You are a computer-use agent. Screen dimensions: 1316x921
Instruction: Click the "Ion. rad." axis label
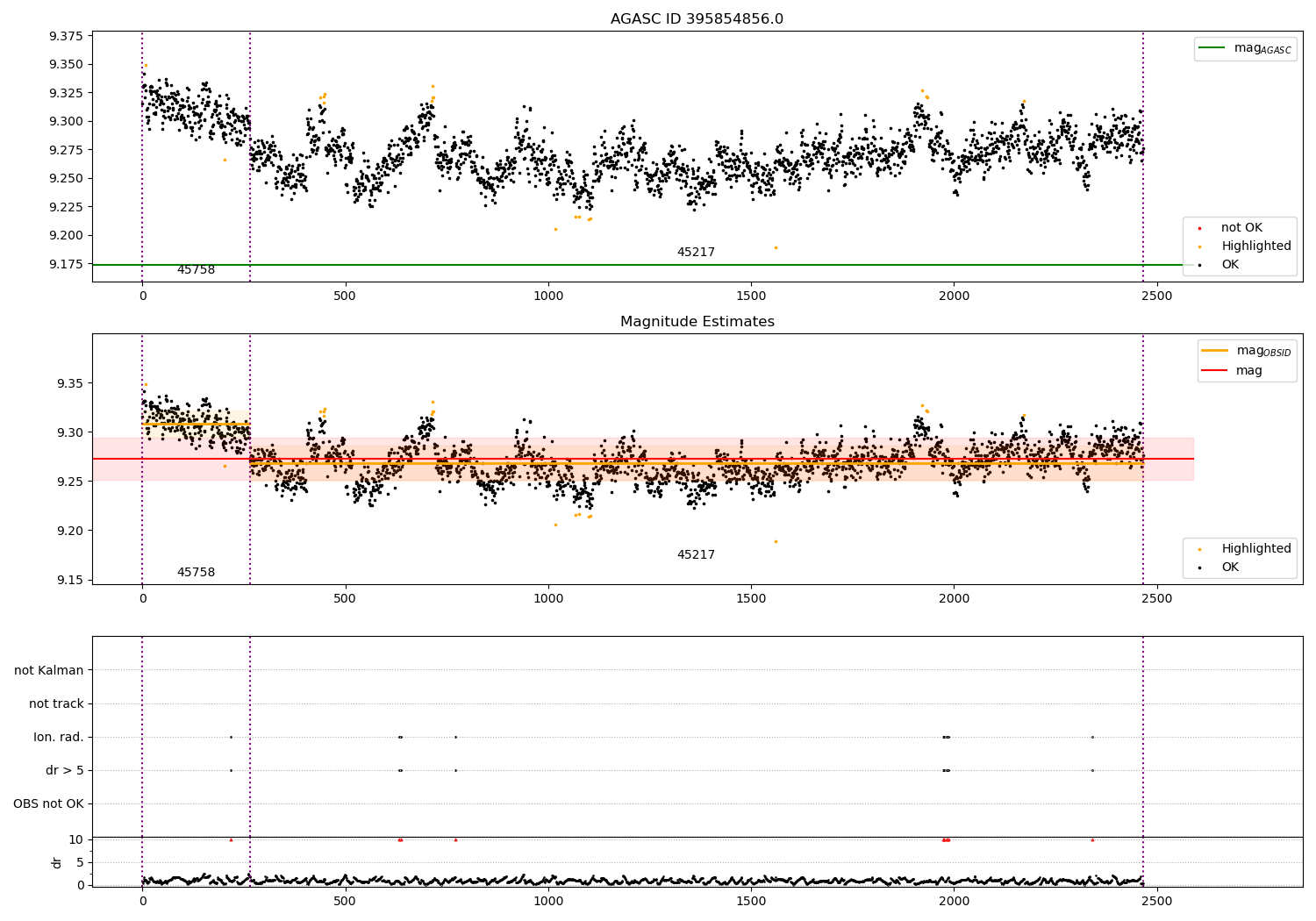point(59,738)
